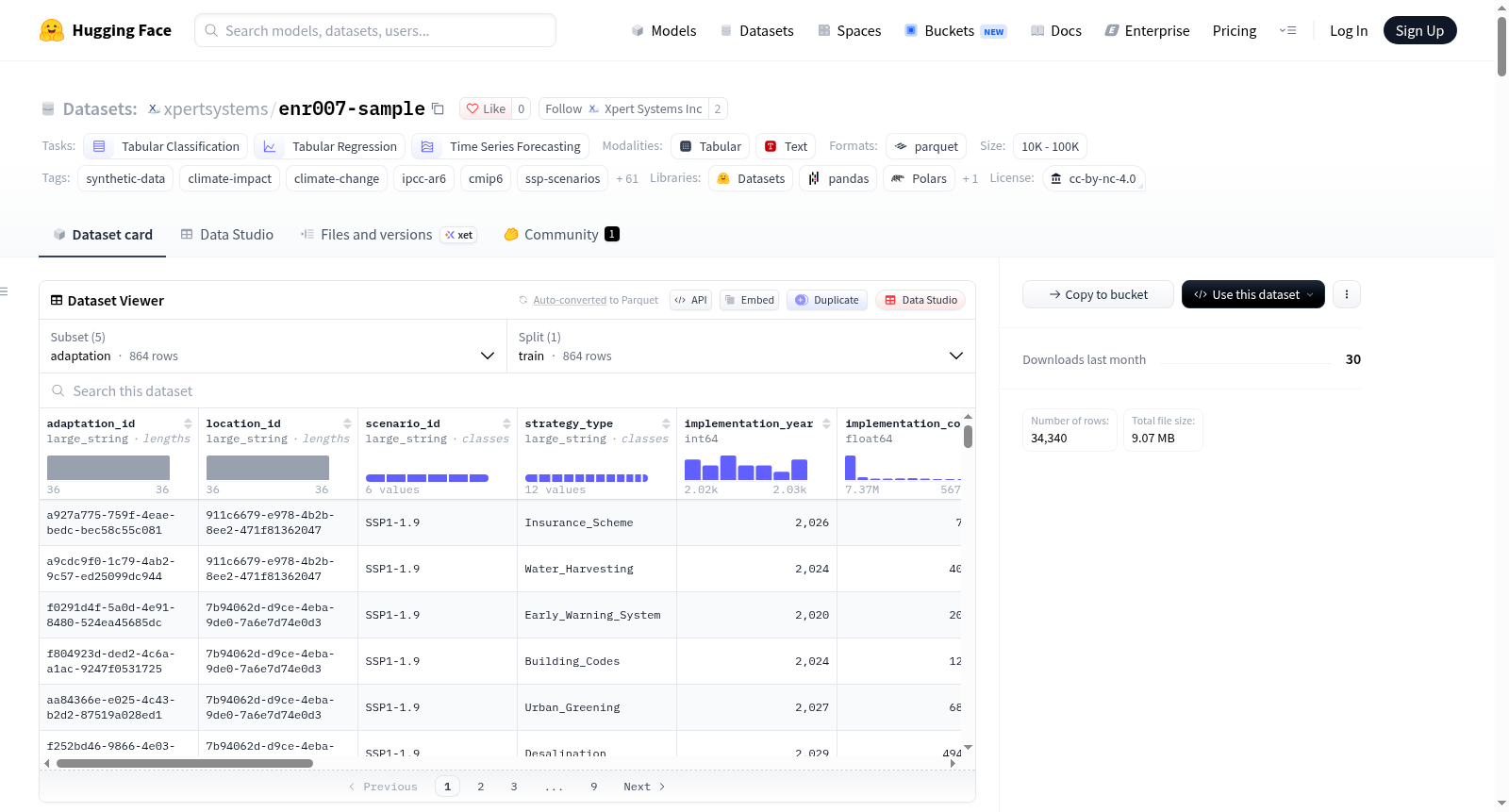Focus the Search models, datasets, users field
The image size is (1509, 812).
coord(375,30)
